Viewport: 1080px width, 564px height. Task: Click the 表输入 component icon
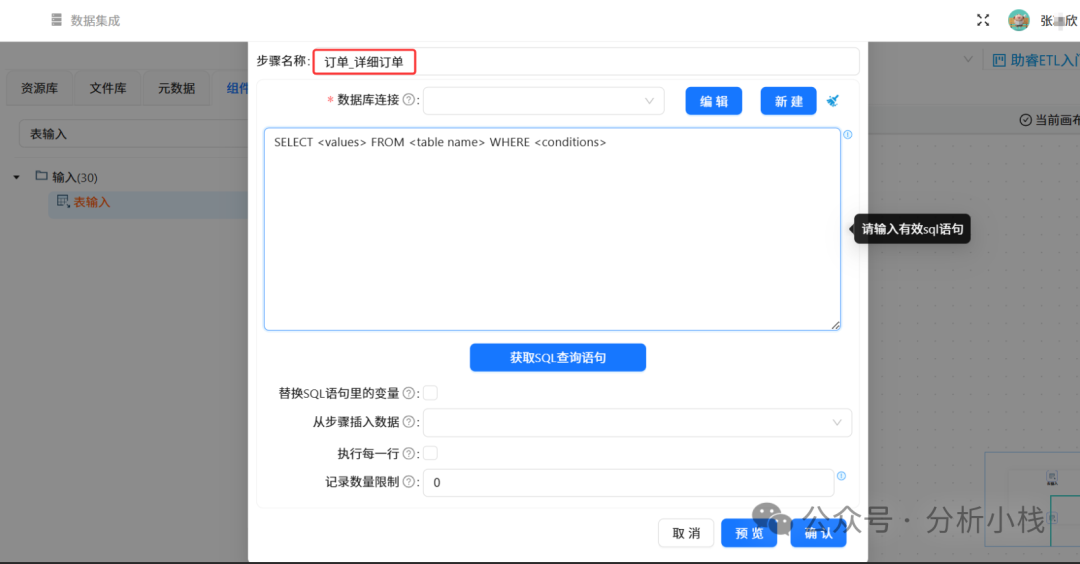(63, 201)
